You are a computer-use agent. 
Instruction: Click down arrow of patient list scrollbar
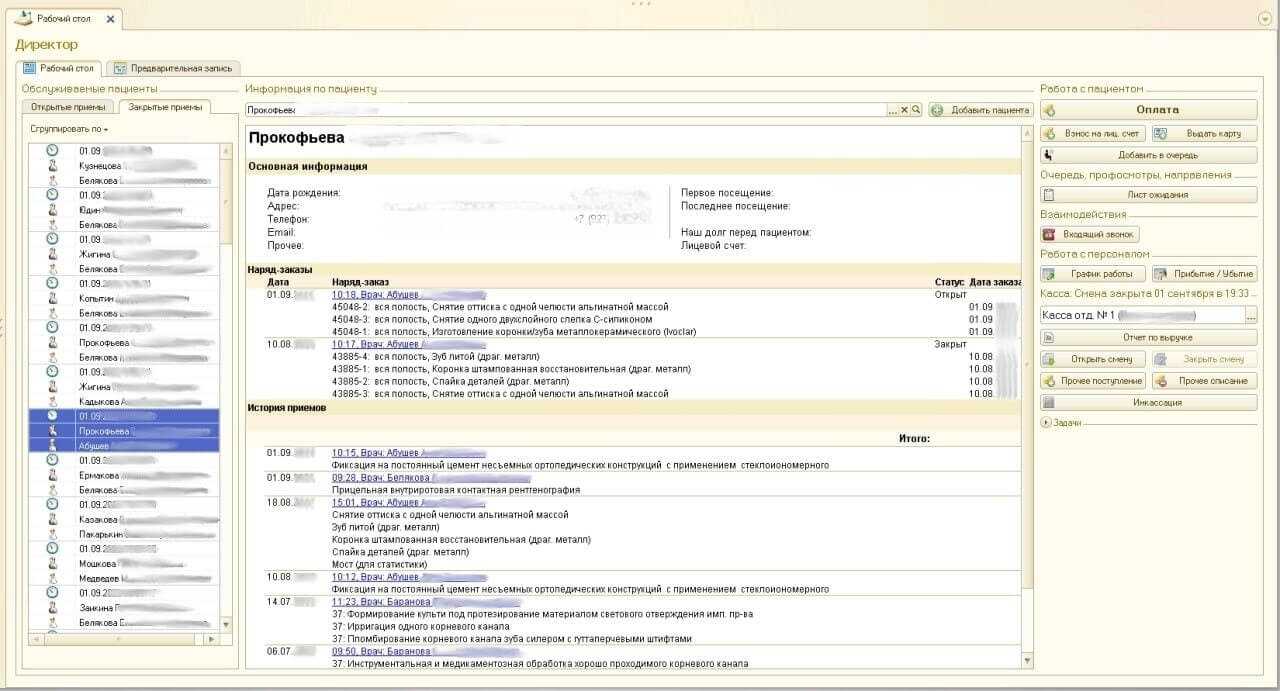(225, 624)
